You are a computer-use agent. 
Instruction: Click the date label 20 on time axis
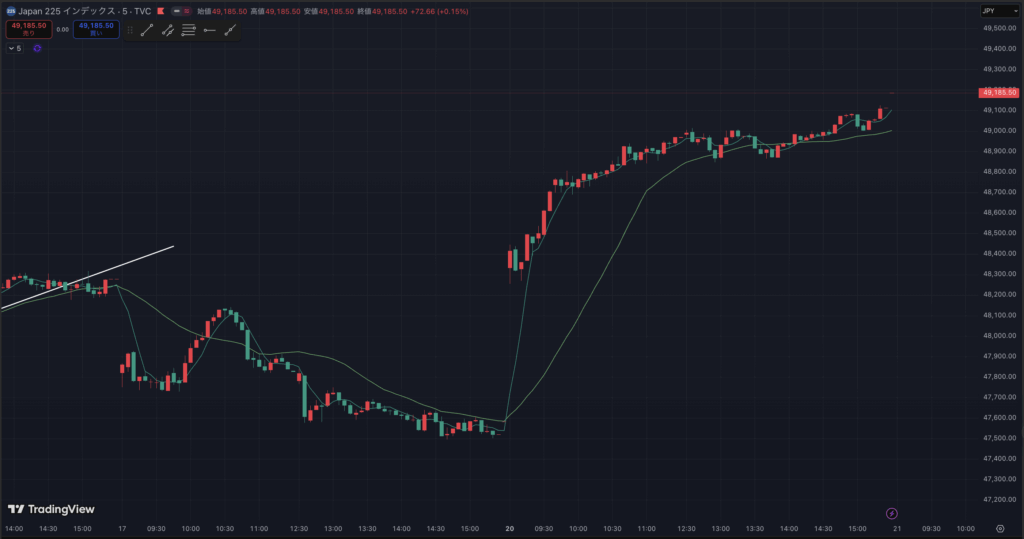coord(510,528)
